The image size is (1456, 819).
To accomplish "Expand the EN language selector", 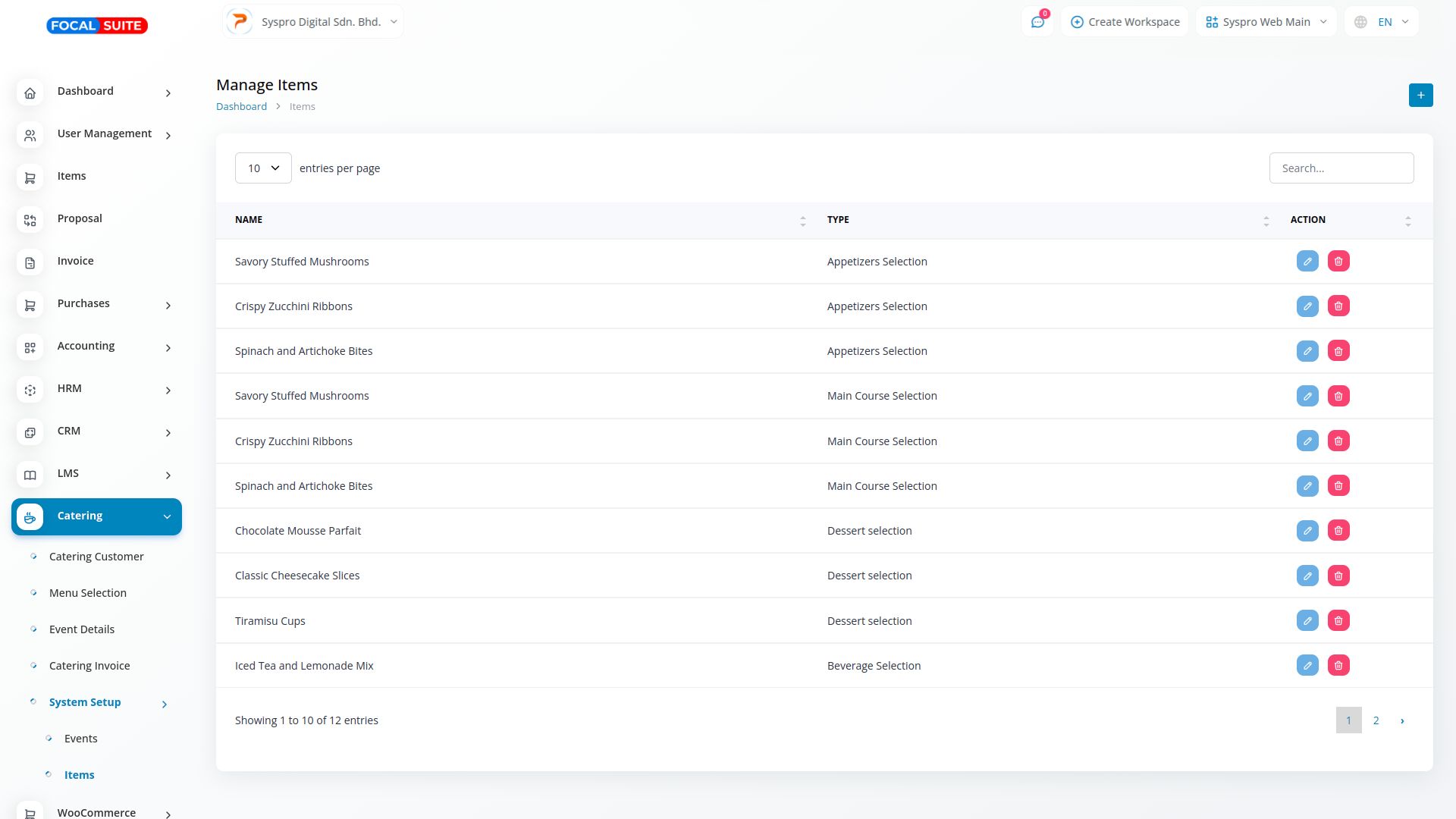I will (1381, 22).
